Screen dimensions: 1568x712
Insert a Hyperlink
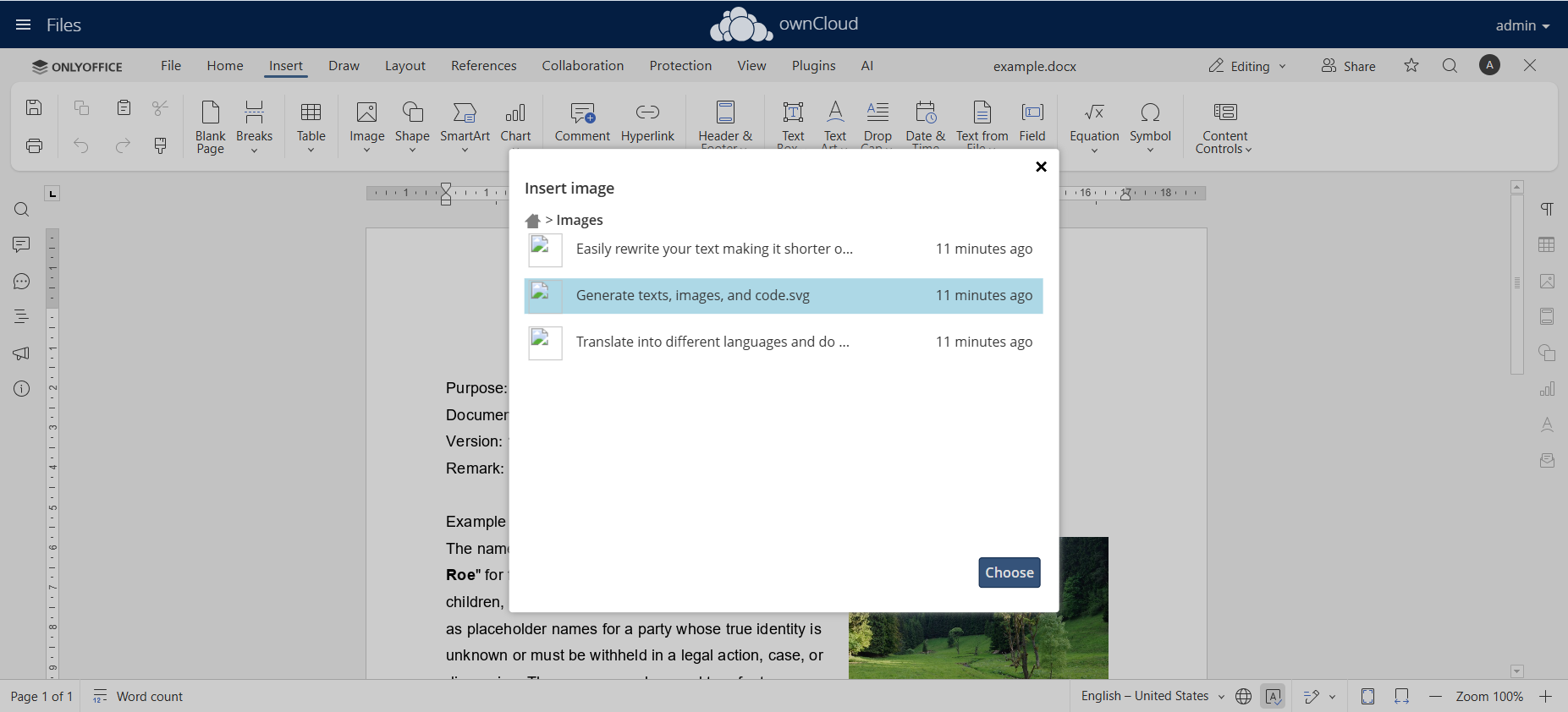tap(647, 123)
